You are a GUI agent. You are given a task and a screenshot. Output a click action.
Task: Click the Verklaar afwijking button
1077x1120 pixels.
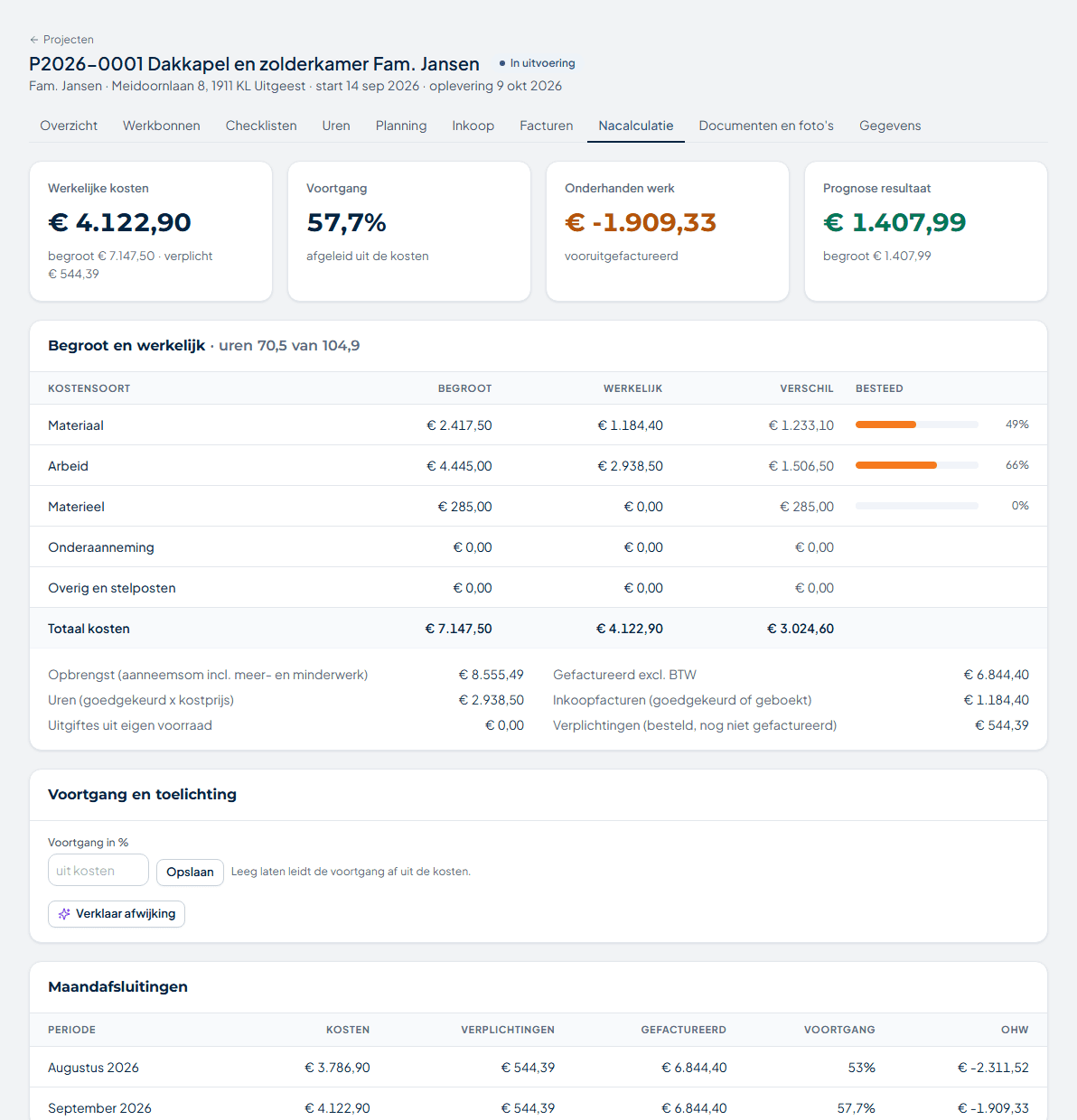(117, 914)
